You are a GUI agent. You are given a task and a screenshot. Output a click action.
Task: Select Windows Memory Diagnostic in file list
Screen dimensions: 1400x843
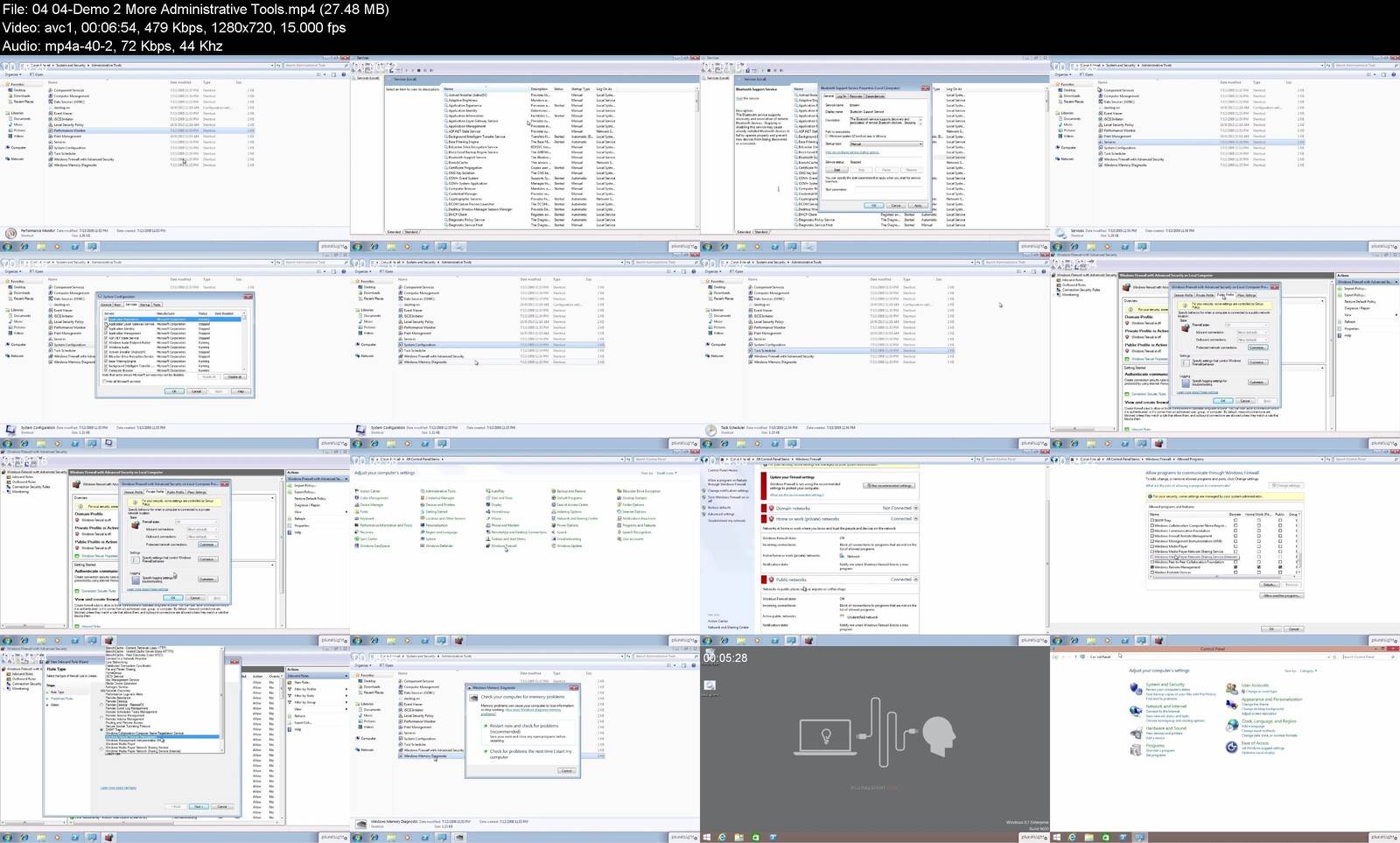pyautogui.click(x=425, y=755)
